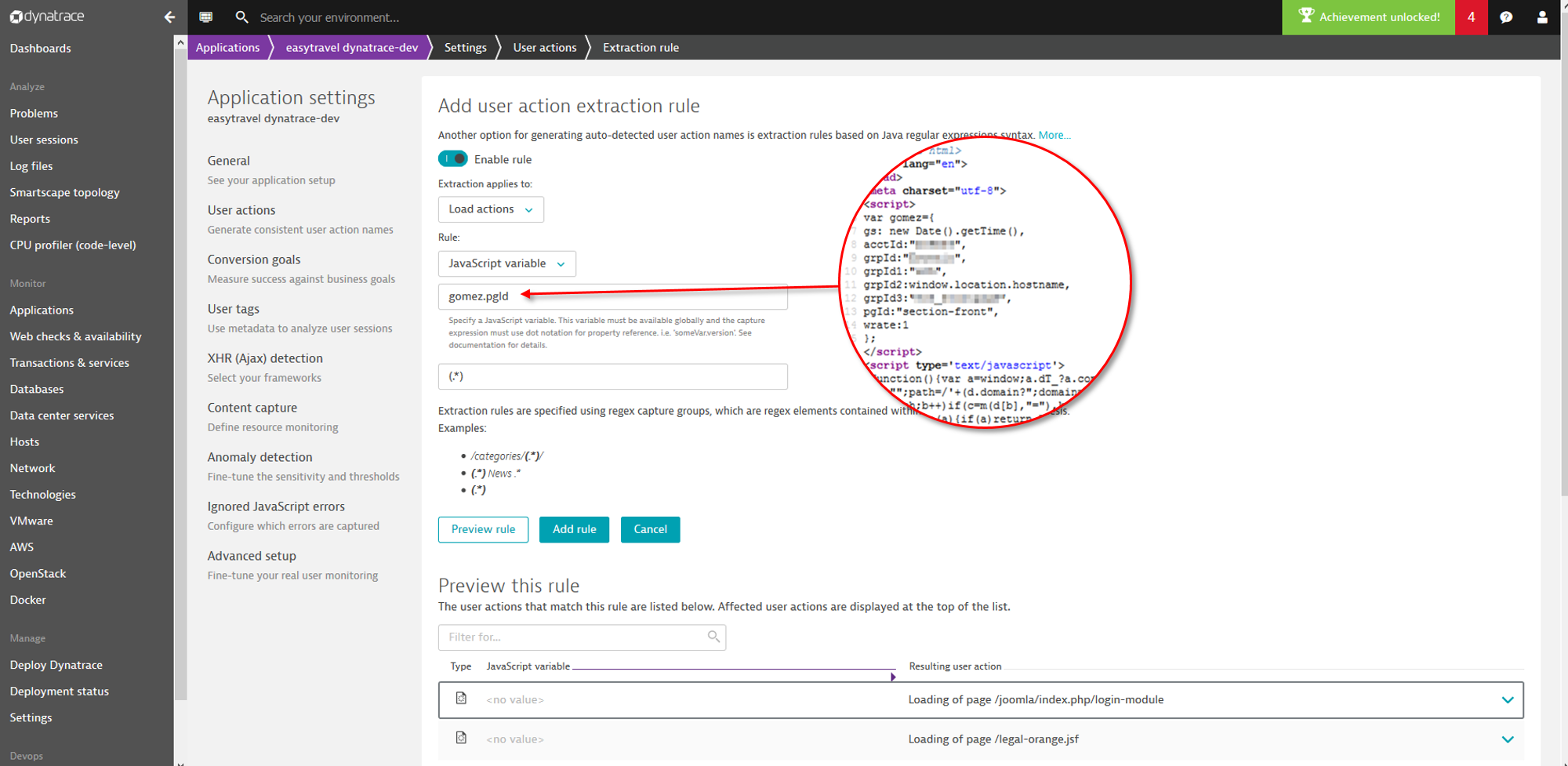This screenshot has width=1568, height=766.
Task: Go to easytravel dynatrace-dev breadcrumb
Action: click(351, 47)
